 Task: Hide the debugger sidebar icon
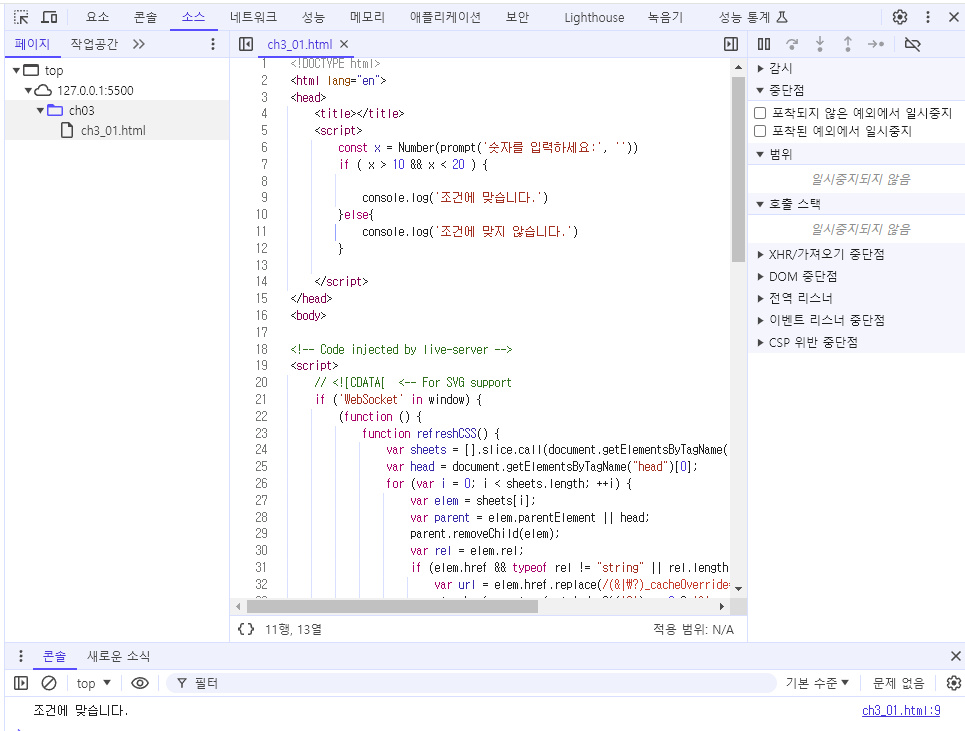pos(731,44)
